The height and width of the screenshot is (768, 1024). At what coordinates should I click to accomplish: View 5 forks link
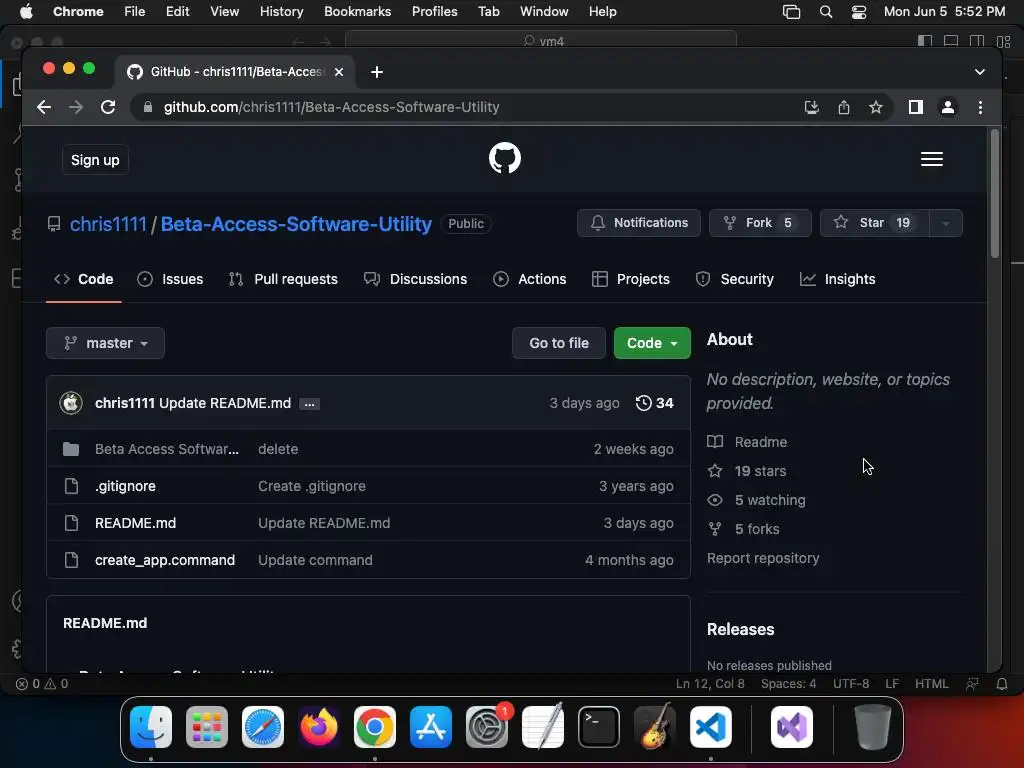click(x=743, y=529)
